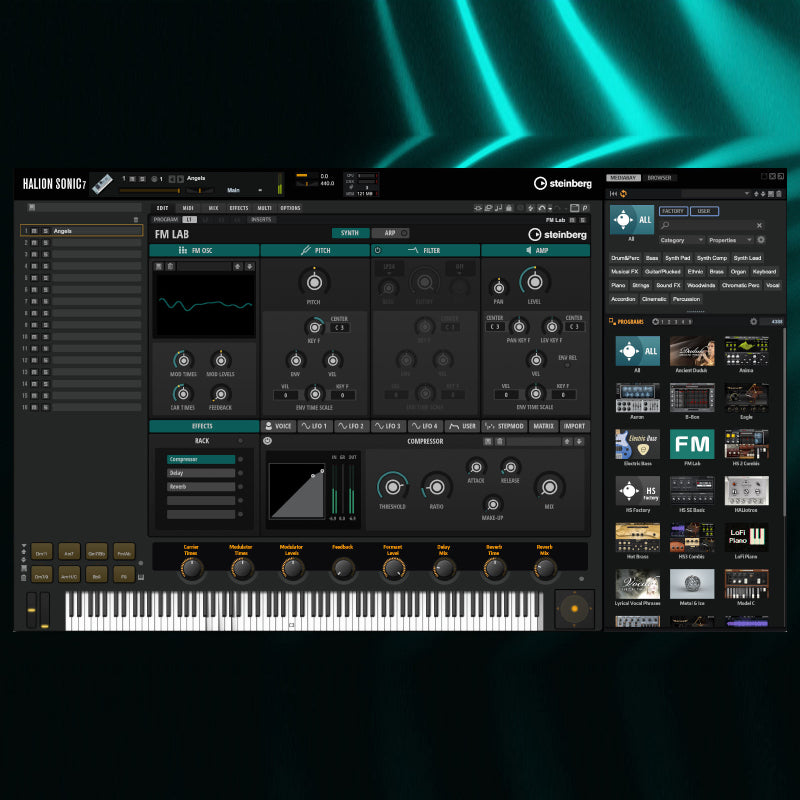Clear the MediaBay search with the X icon
The height and width of the screenshot is (800, 800).
[759, 225]
